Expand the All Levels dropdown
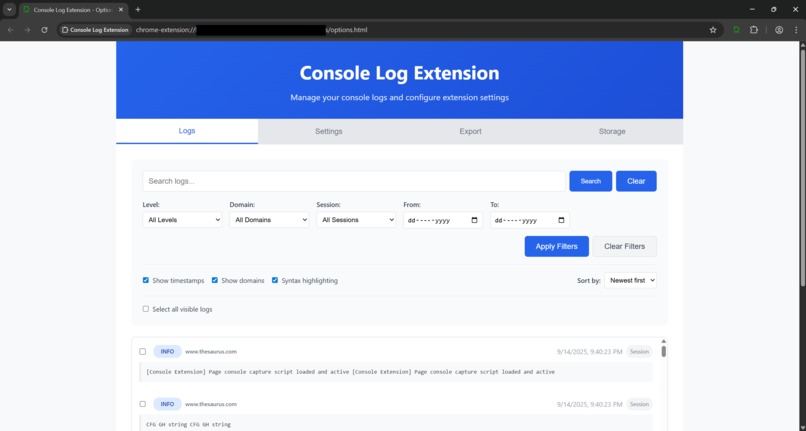The width and height of the screenshot is (806, 431). click(x=182, y=220)
